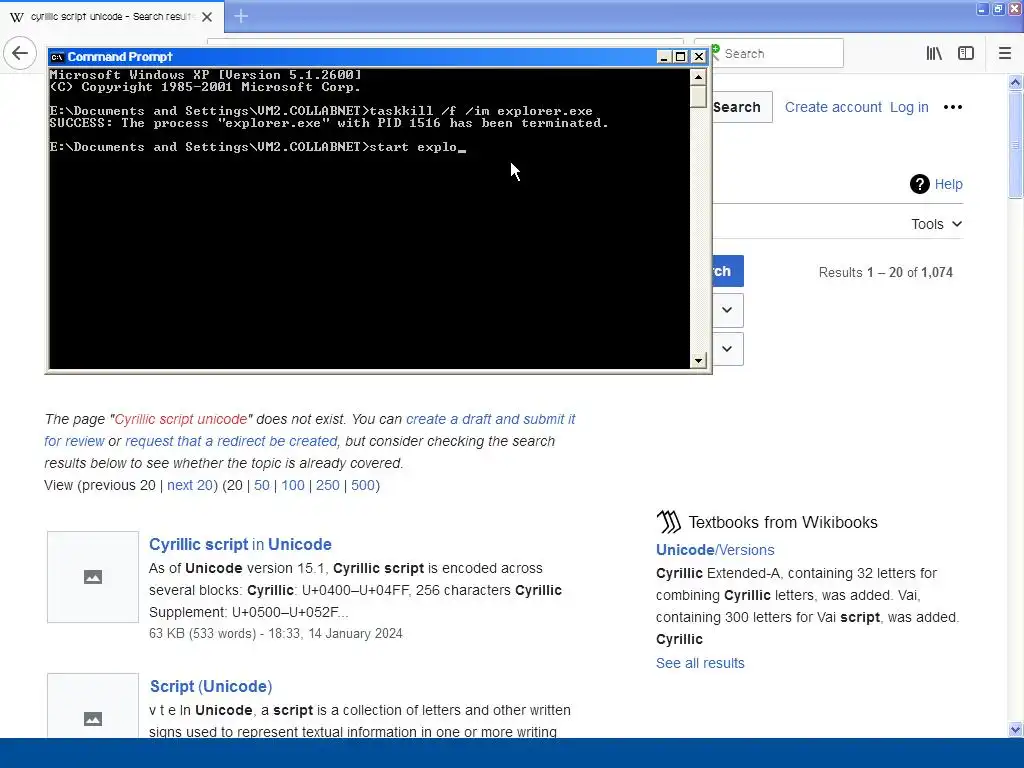Image resolution: width=1024 pixels, height=768 pixels.
Task: Open the browser hamburger menu
Action: [x=1004, y=54]
